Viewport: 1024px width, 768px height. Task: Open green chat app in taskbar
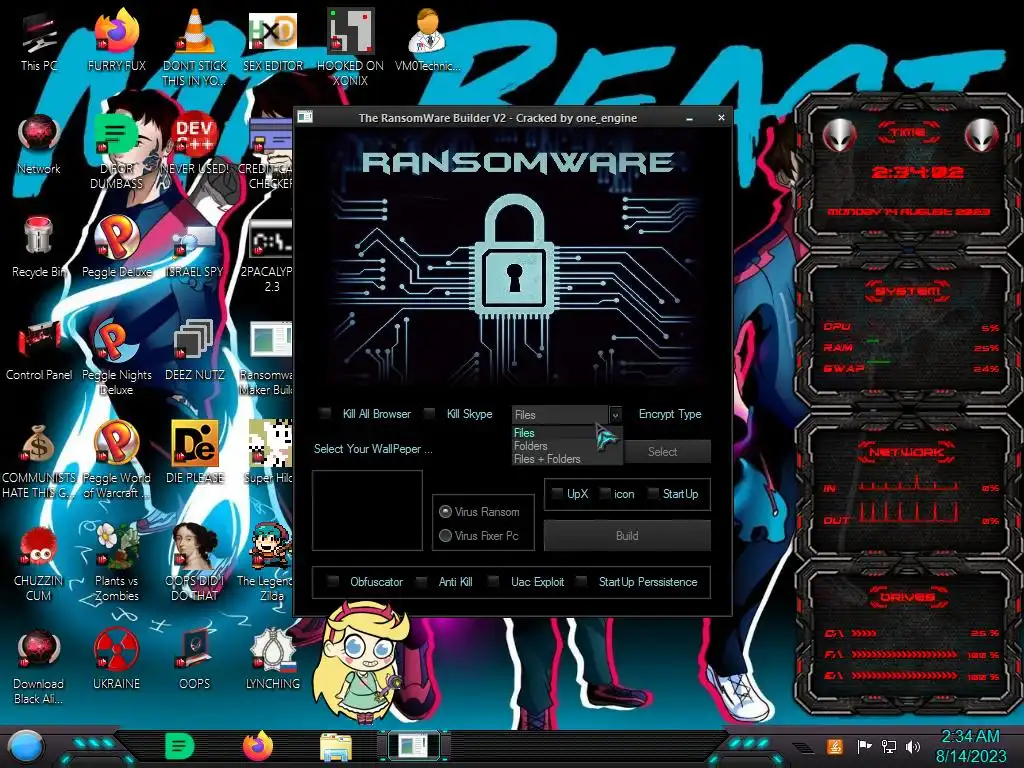tap(180, 746)
